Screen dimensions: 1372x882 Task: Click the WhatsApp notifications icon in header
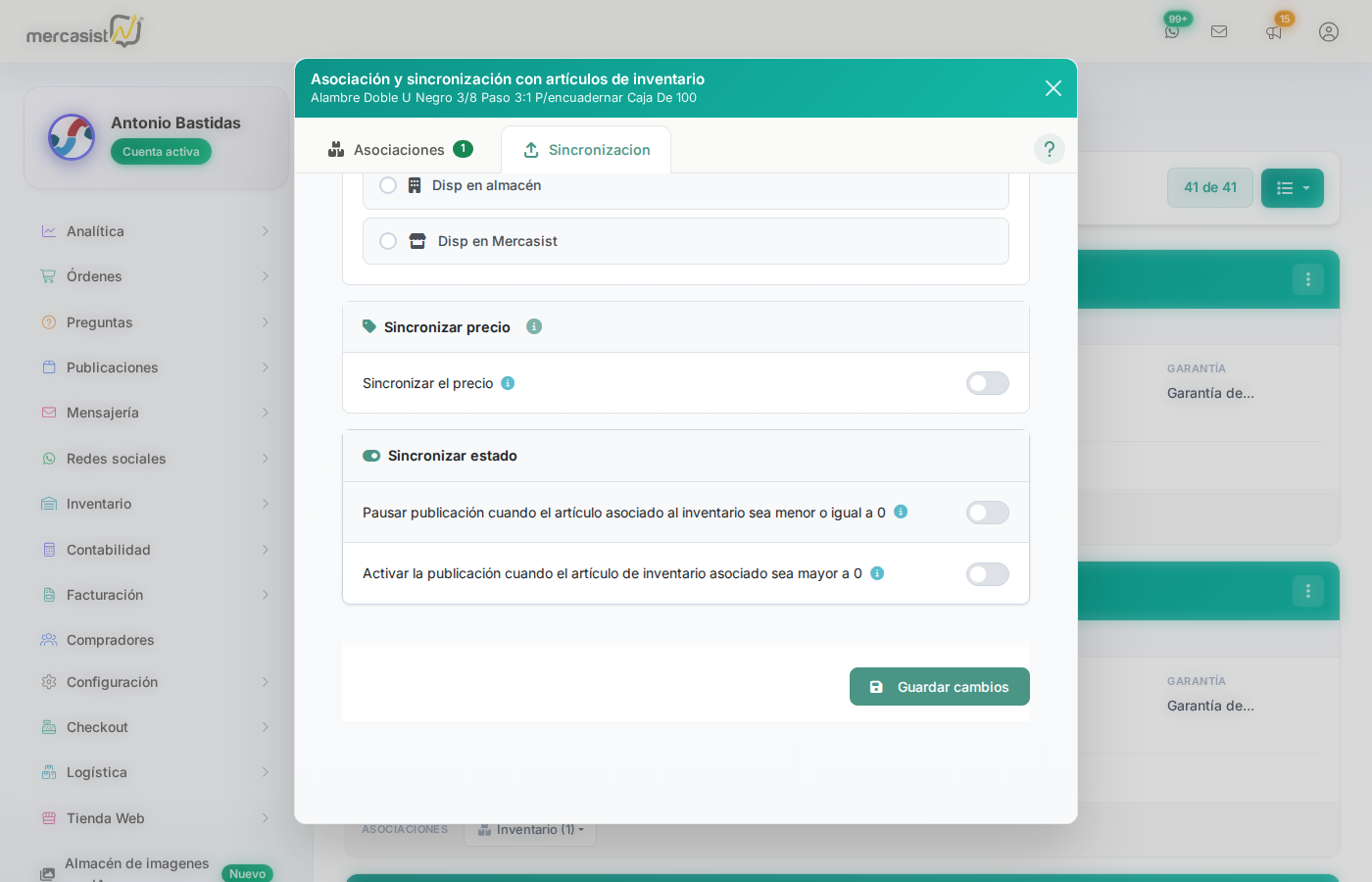pyautogui.click(x=1172, y=31)
